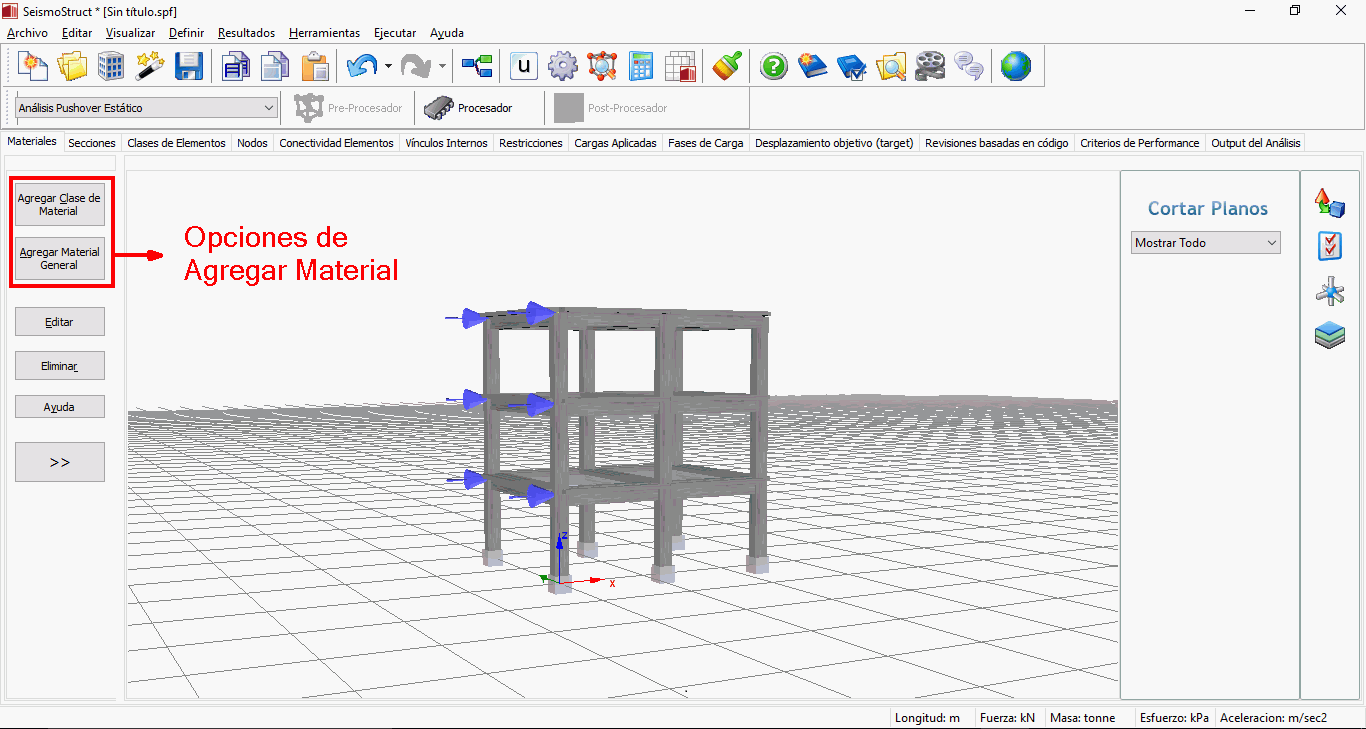Open the Wizard magic wand tool
Screen dimensions: 1366x729
click(150, 67)
